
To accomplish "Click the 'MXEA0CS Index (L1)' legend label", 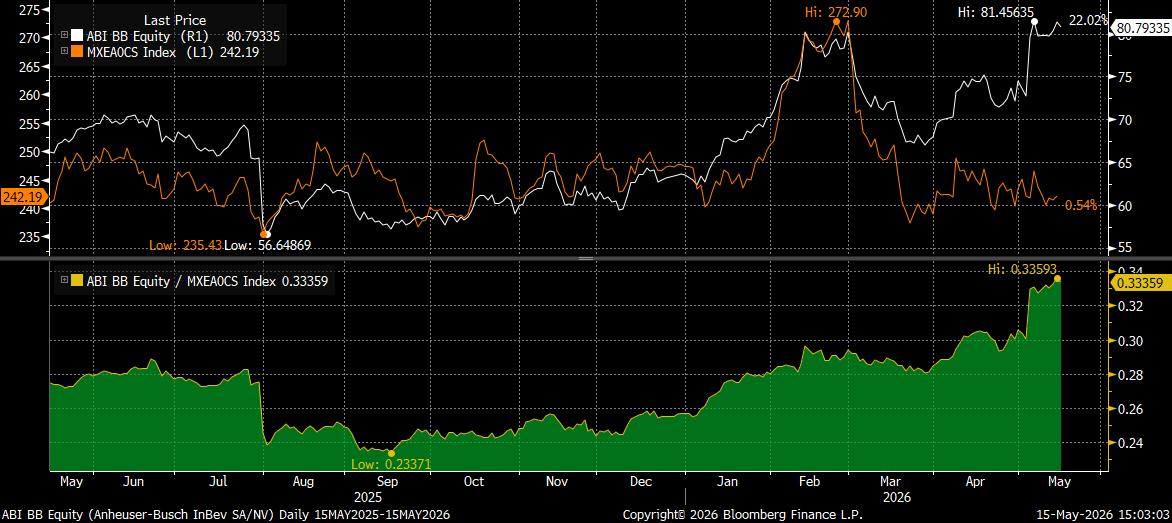I will (x=150, y=50).
